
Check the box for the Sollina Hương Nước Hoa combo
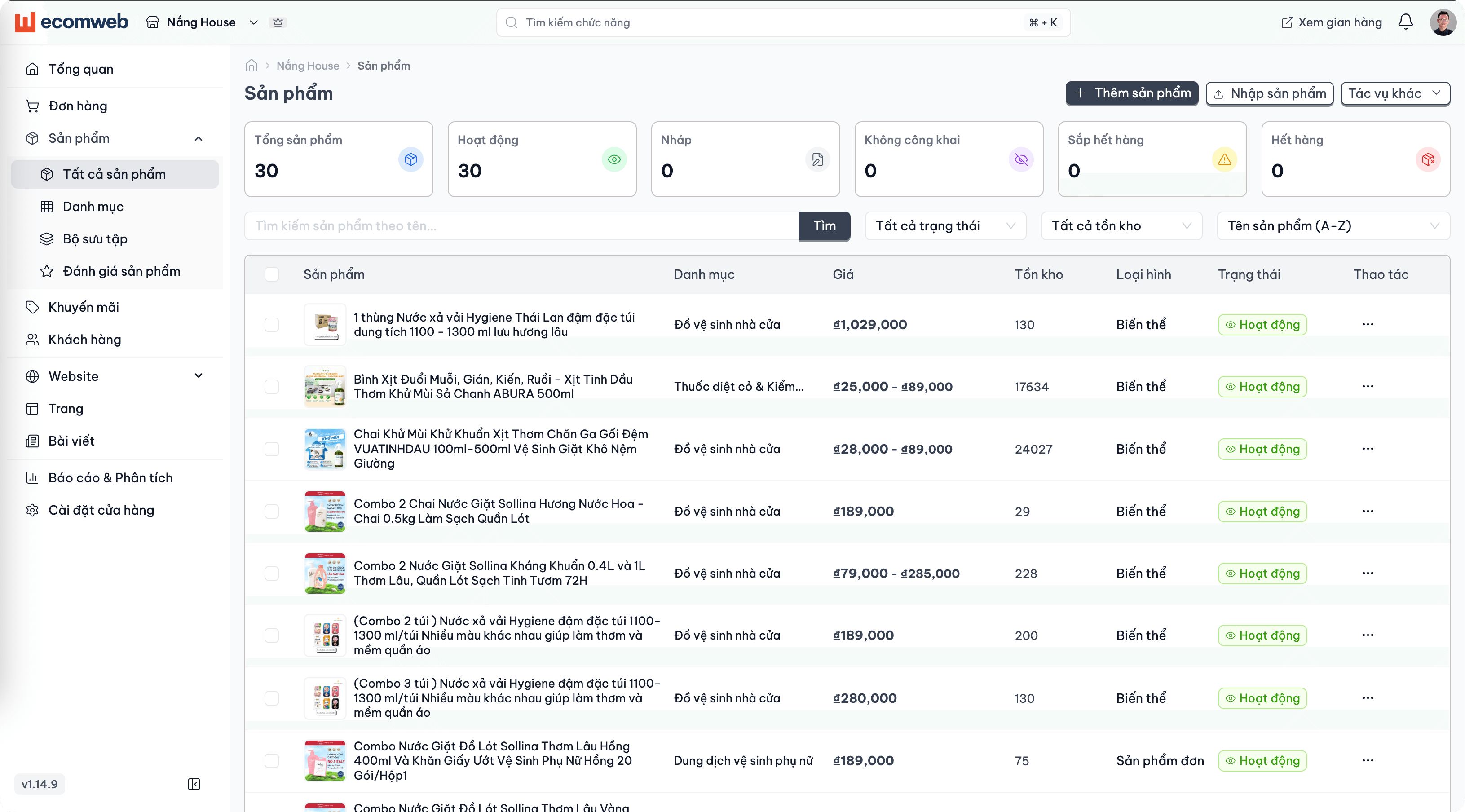(272, 511)
